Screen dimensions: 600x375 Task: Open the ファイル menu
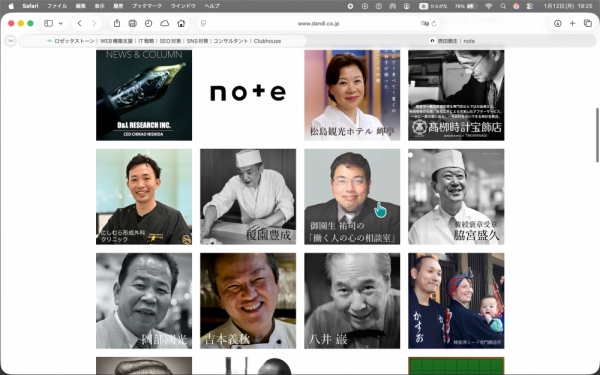tap(57, 6)
